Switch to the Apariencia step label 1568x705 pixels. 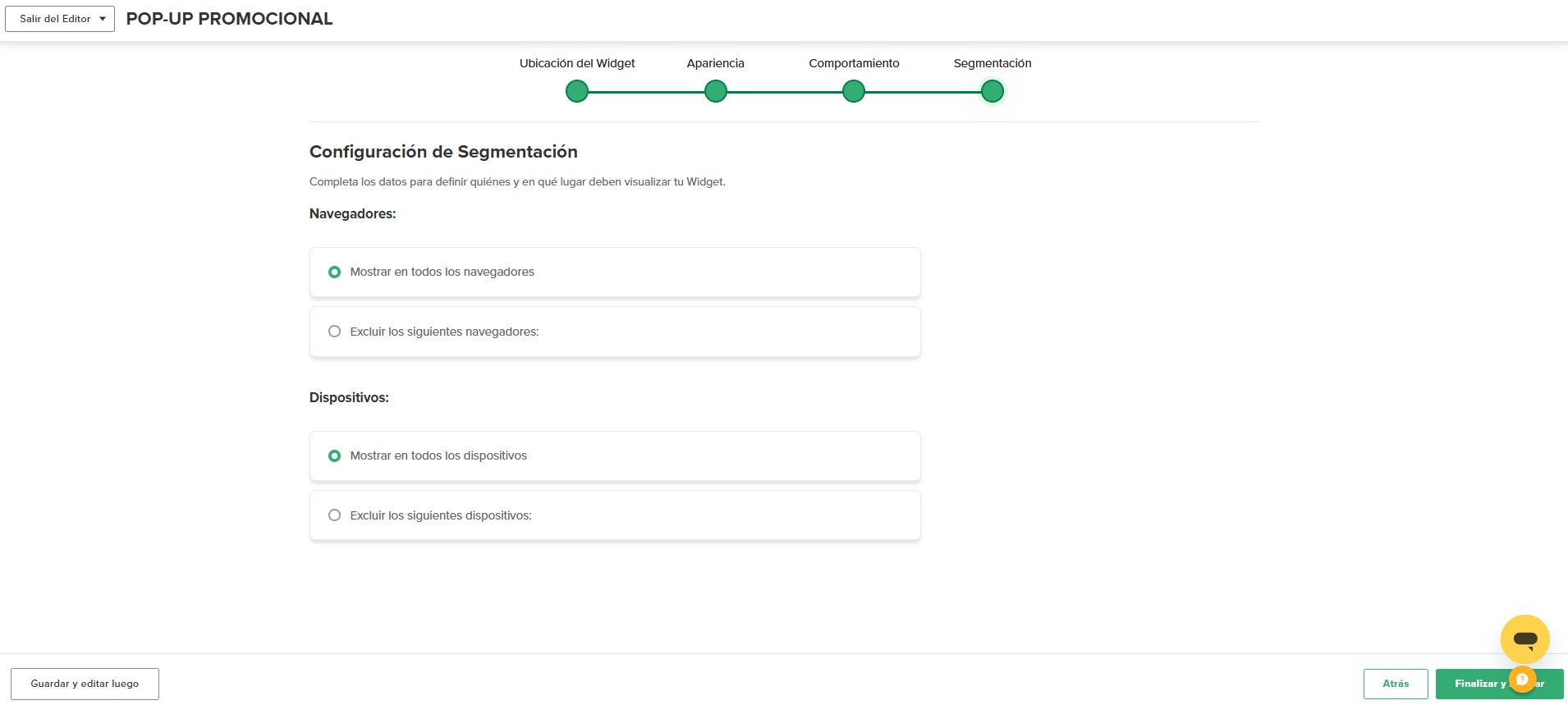click(716, 63)
